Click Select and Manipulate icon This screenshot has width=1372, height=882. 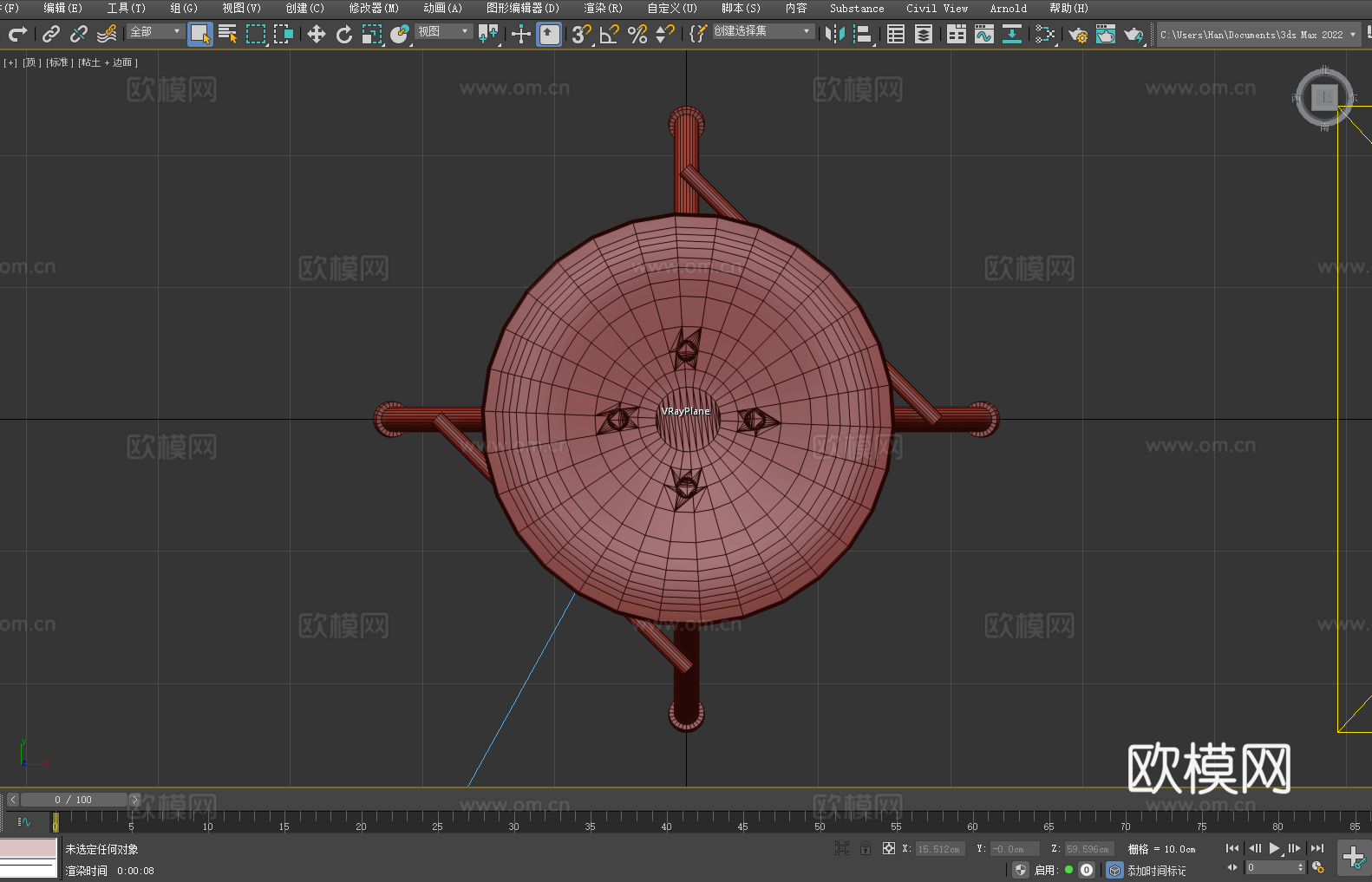pos(521,34)
